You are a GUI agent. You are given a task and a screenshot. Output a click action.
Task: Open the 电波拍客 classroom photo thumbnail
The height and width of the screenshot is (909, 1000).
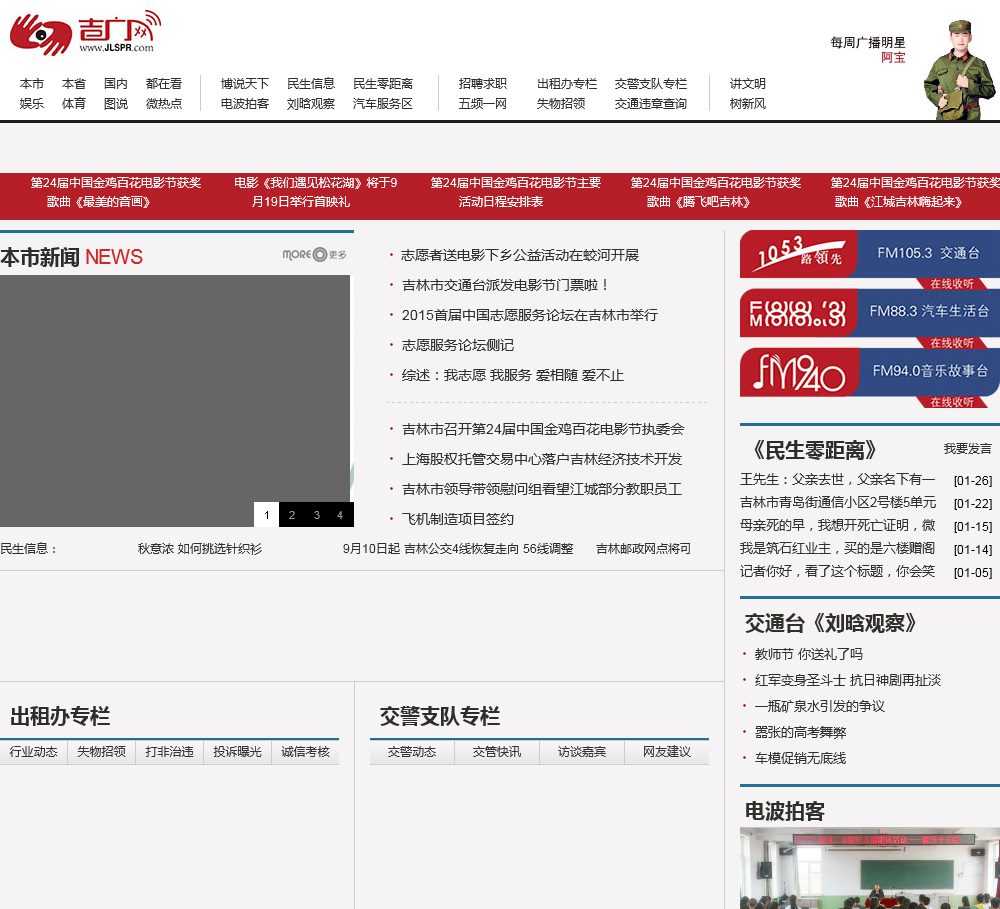click(870, 868)
